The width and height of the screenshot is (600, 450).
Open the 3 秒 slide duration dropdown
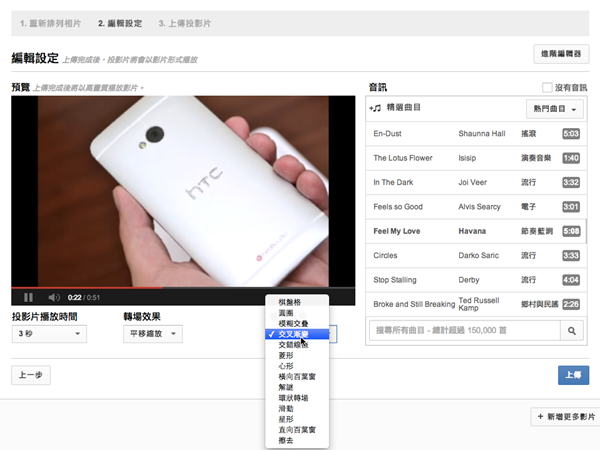click(49, 334)
